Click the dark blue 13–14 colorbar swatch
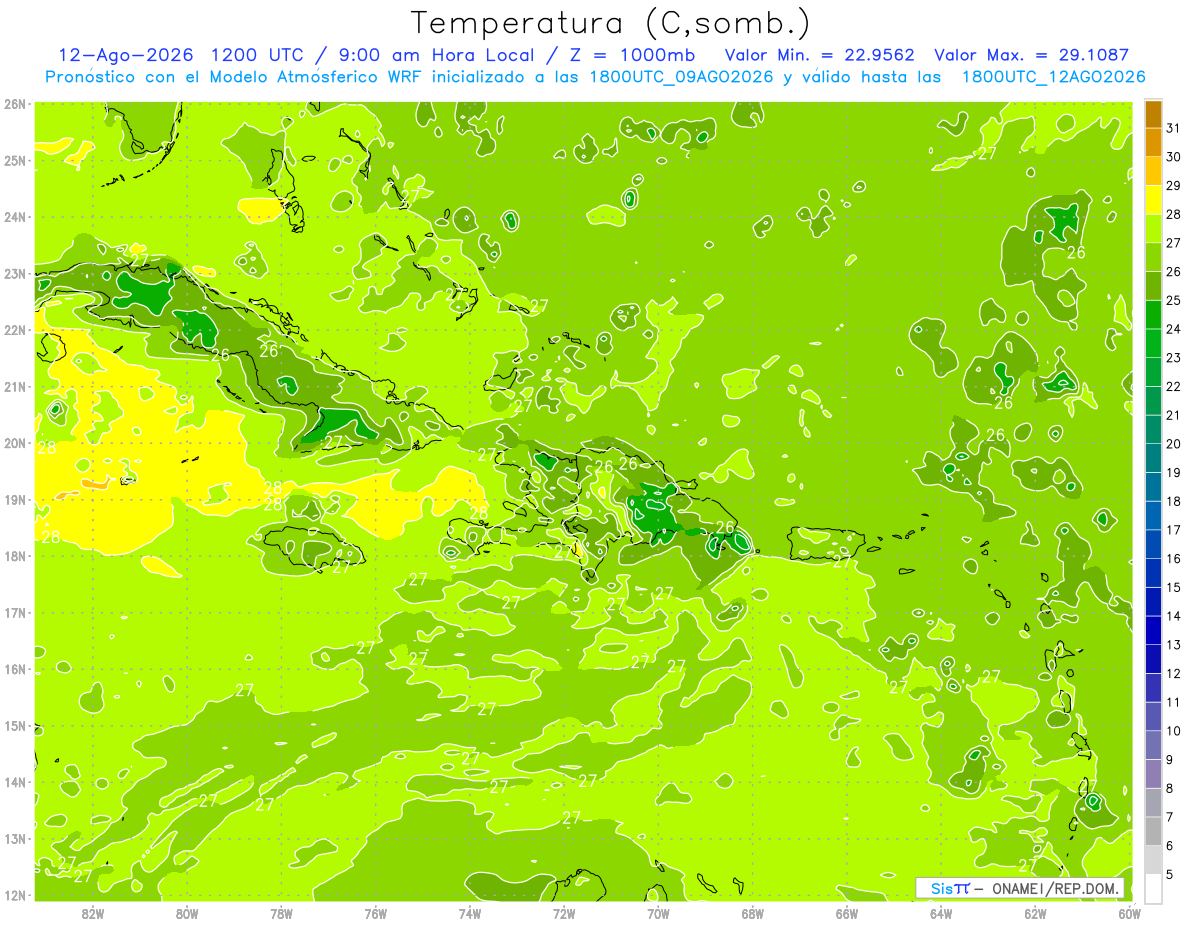 pyautogui.click(x=1153, y=630)
